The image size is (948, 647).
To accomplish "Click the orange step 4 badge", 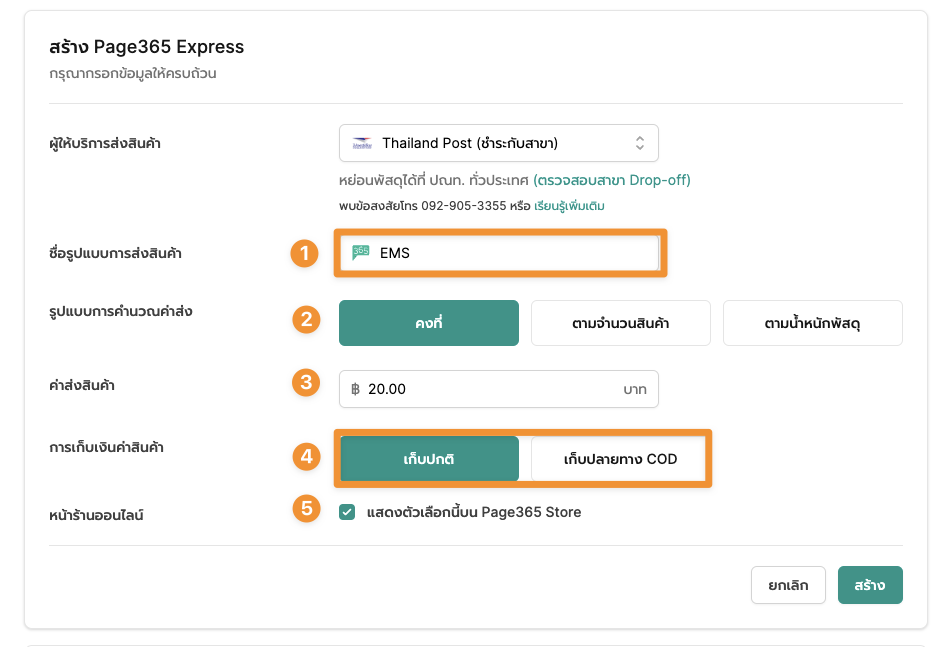I will (x=307, y=457).
